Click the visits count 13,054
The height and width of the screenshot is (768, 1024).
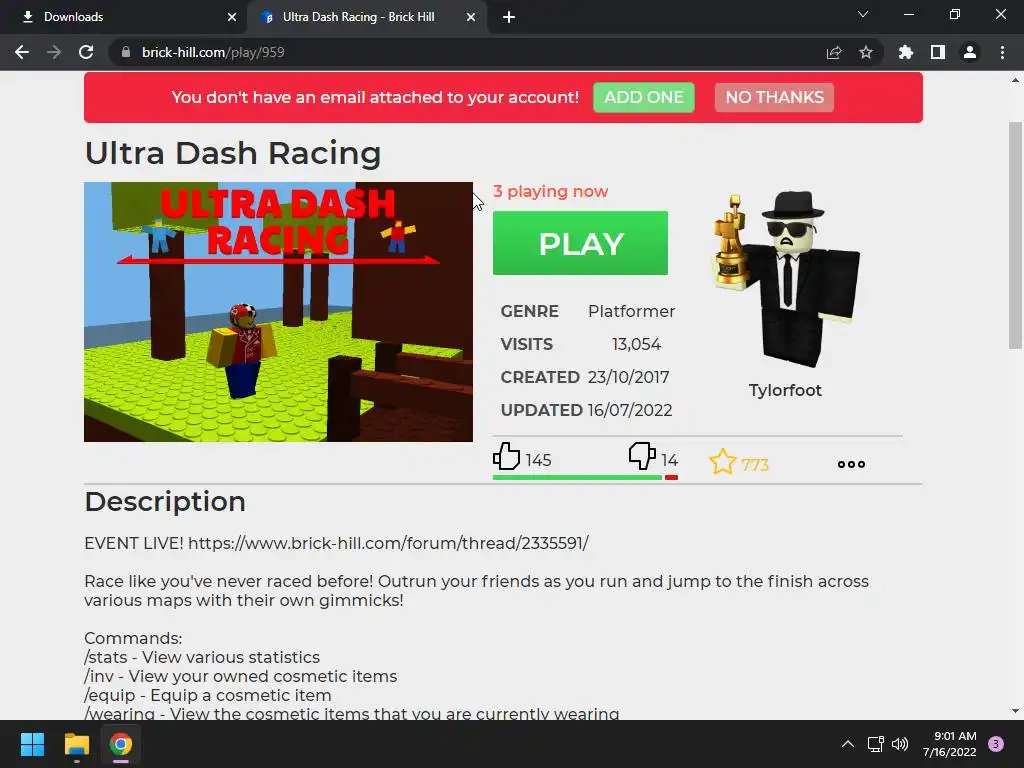(x=636, y=344)
